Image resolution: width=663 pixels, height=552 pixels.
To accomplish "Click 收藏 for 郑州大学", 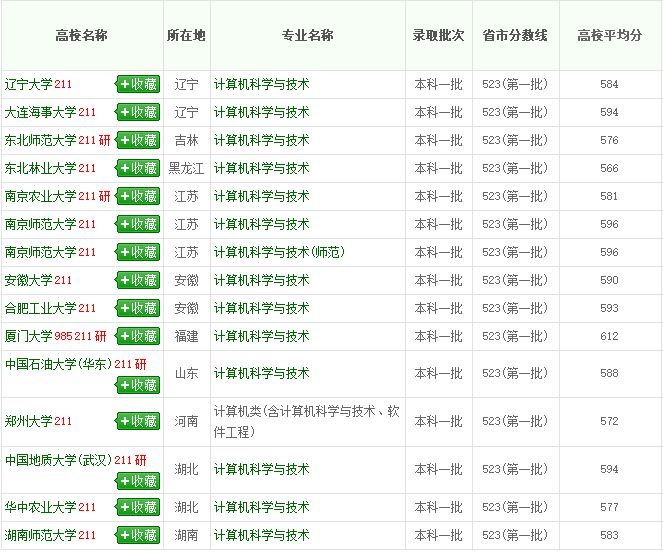I will 138,421.
